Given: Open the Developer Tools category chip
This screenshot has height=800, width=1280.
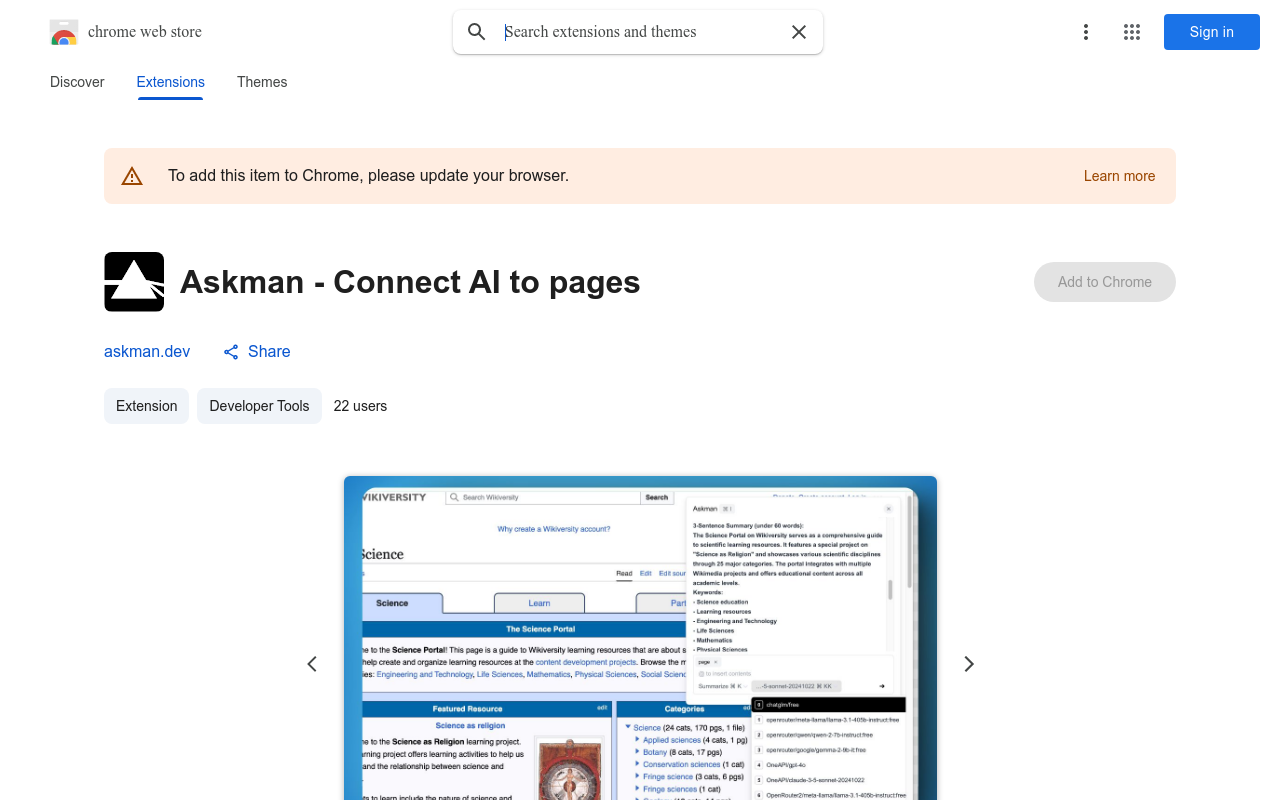Looking at the screenshot, I should pos(259,406).
